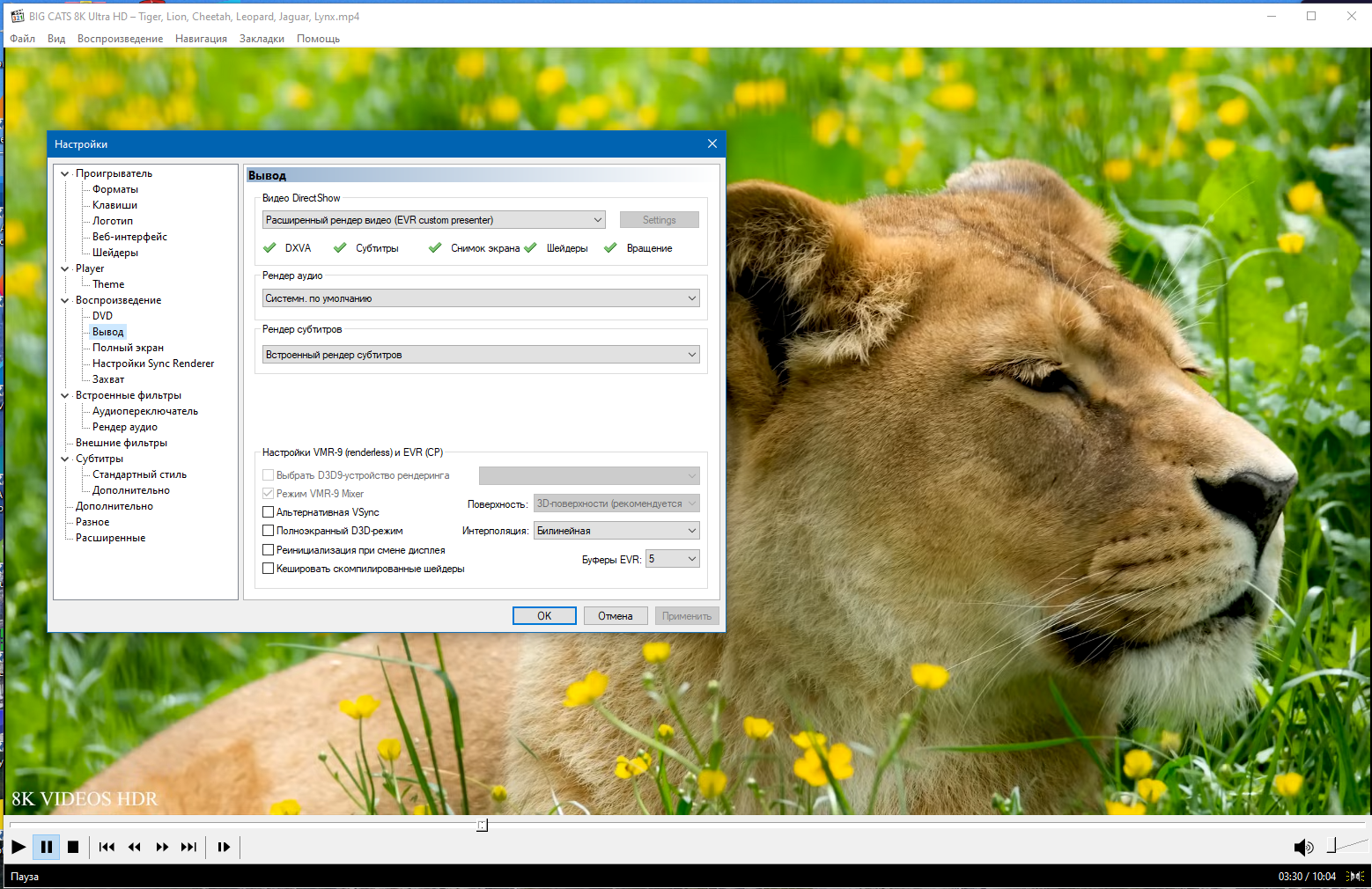Click the rewind (decrease speed) icon
The width and height of the screenshot is (1372, 889).
point(134,847)
